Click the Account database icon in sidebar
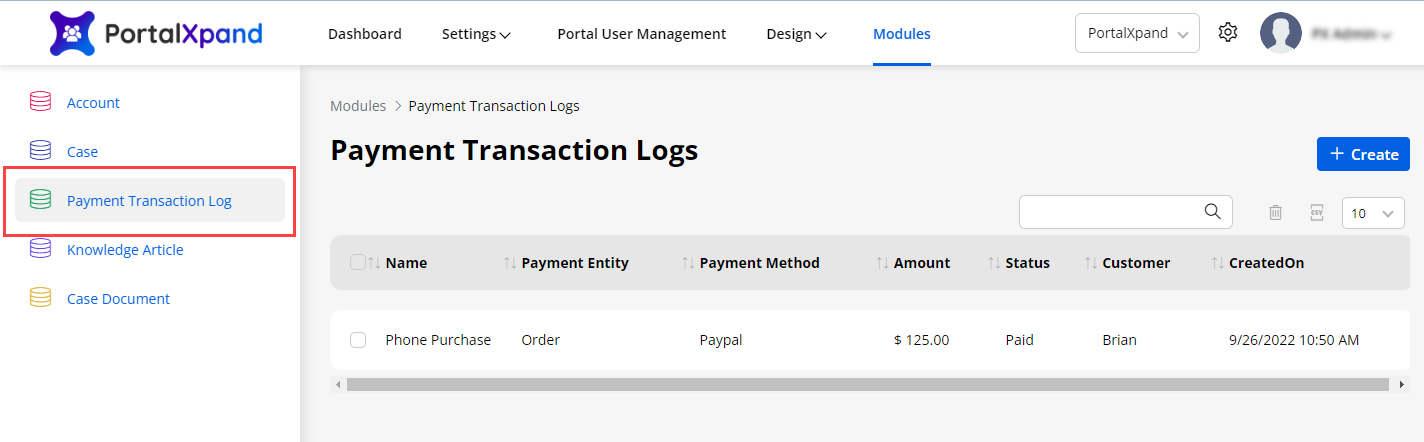1424x442 pixels. pyautogui.click(x=40, y=103)
